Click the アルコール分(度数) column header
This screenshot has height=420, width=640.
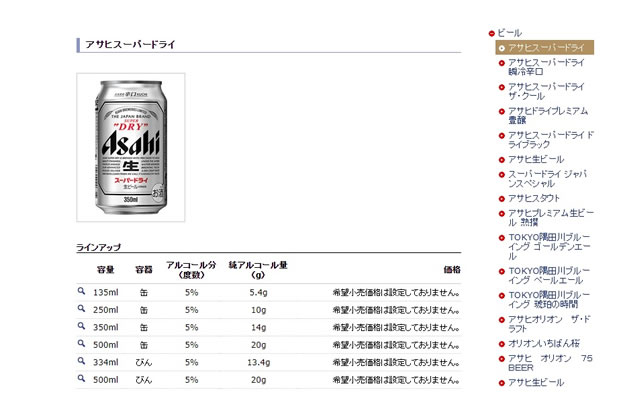pyautogui.click(x=191, y=270)
